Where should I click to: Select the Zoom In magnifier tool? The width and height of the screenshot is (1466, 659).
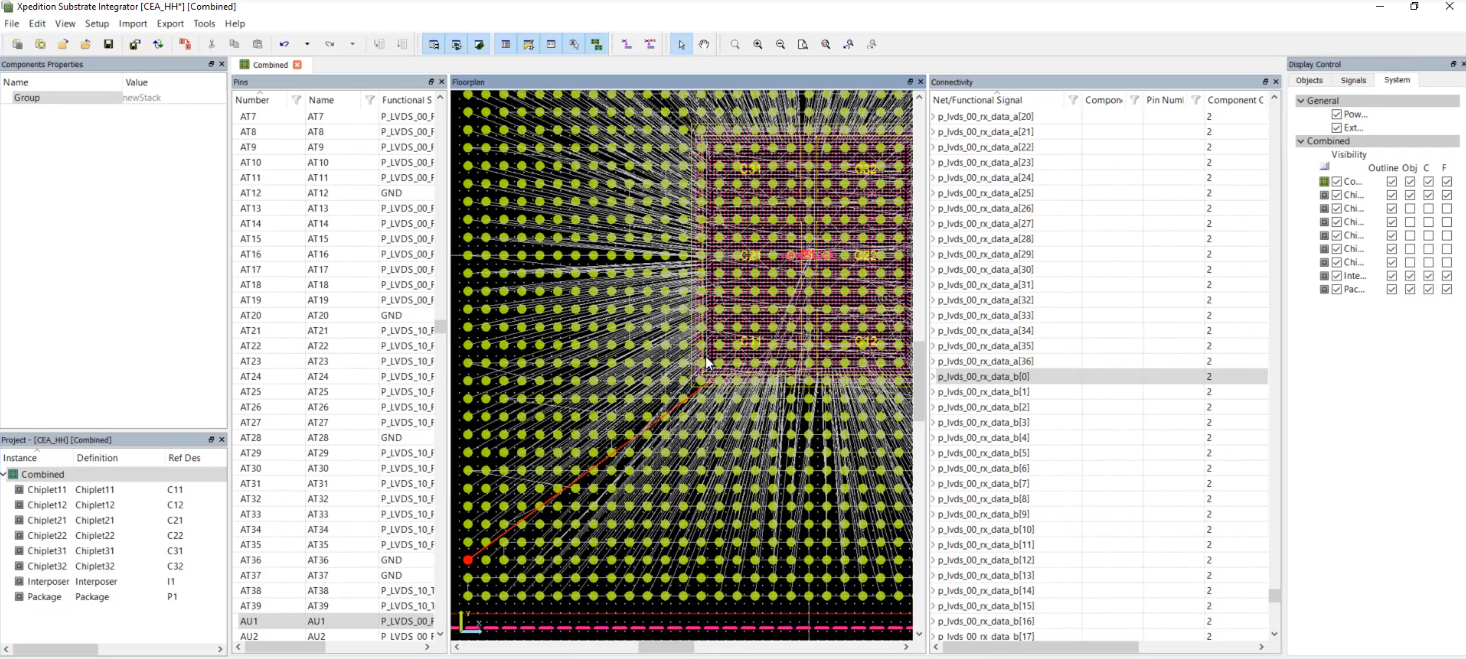757,44
